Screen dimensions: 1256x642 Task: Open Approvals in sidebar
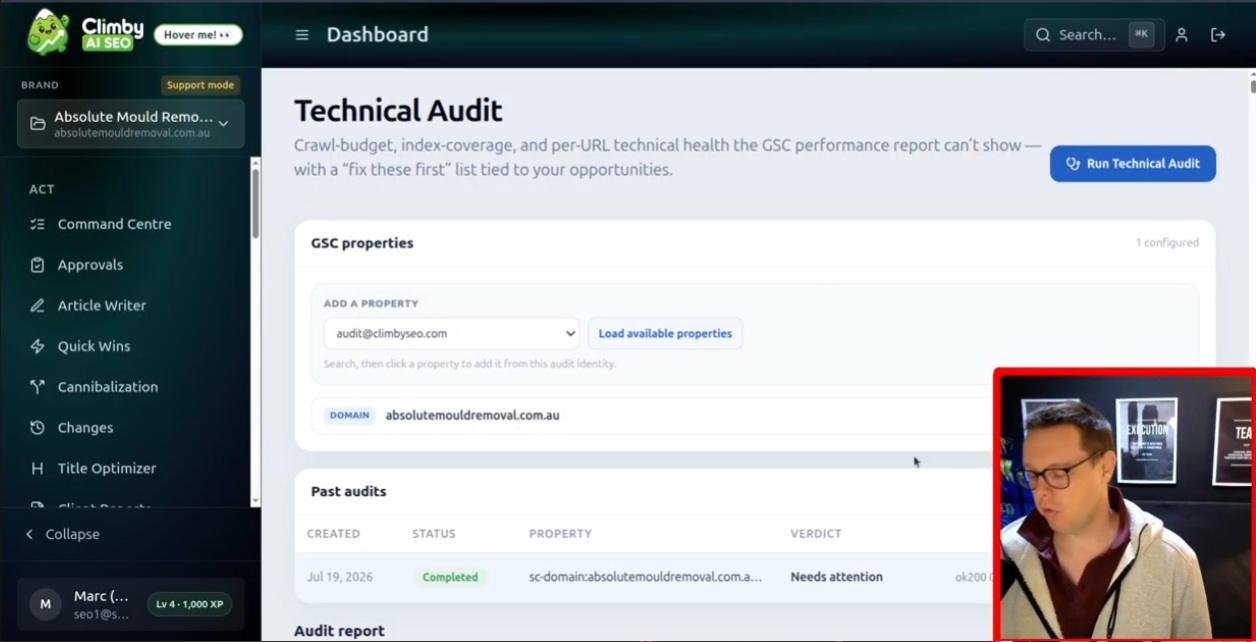pyautogui.click(x=90, y=265)
